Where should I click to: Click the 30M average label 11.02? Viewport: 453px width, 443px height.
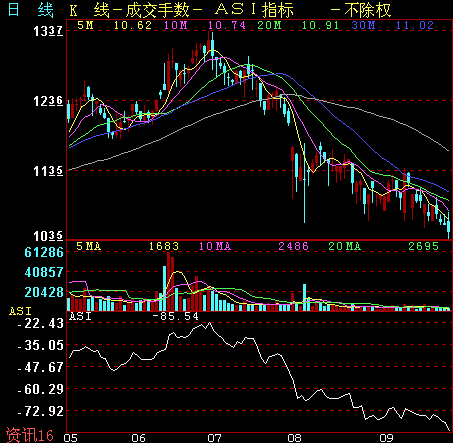415,25
